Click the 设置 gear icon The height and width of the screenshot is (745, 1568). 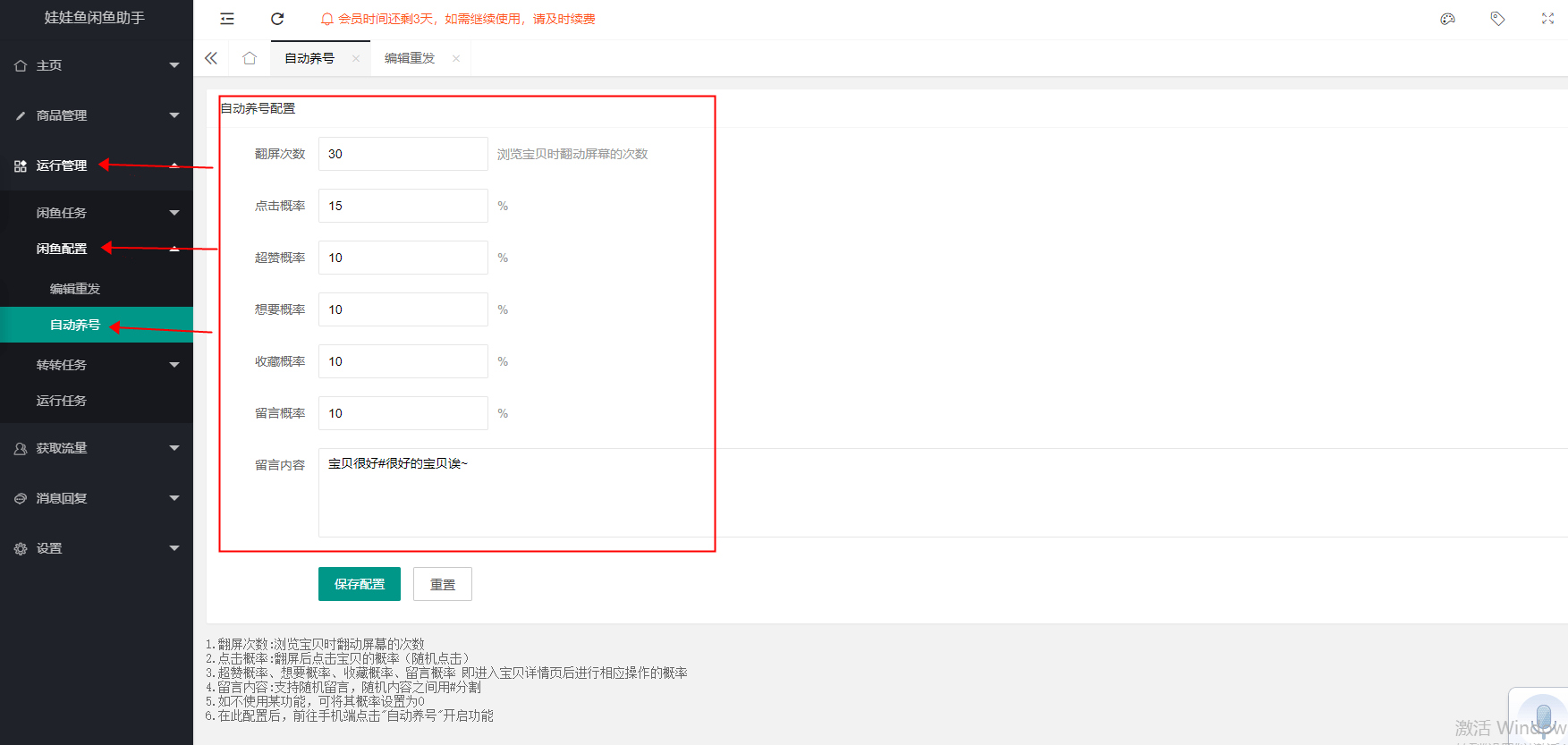tap(21, 548)
